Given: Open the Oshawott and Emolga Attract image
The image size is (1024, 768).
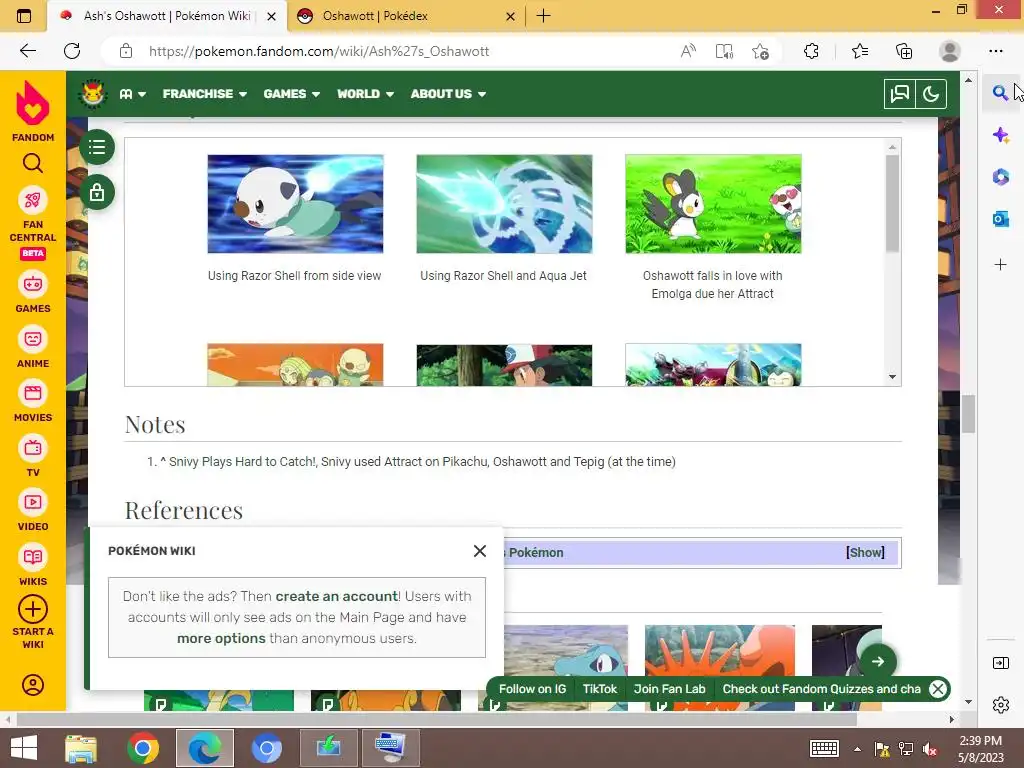Looking at the screenshot, I should tap(713, 204).
